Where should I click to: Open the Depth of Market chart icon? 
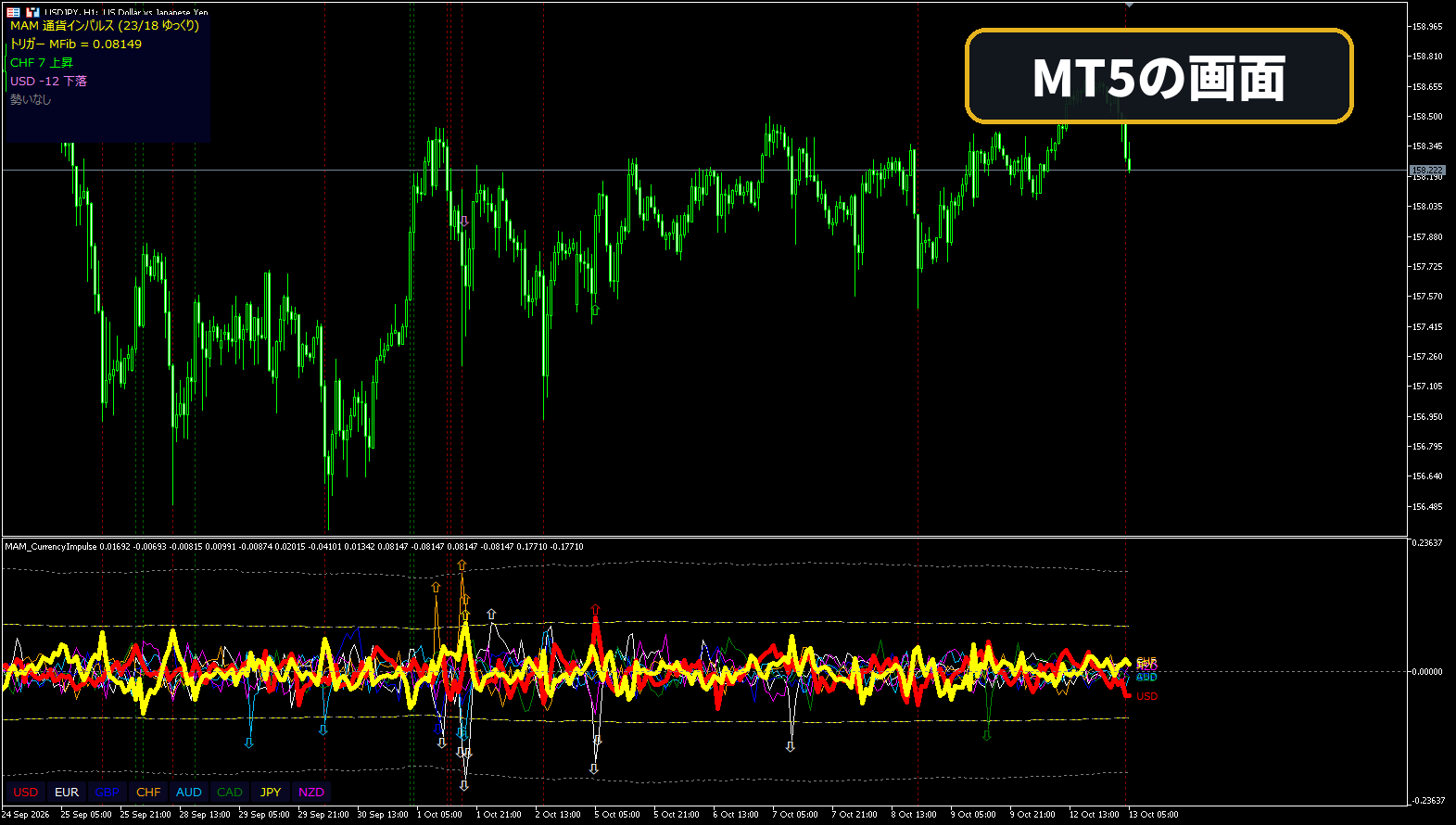32,12
